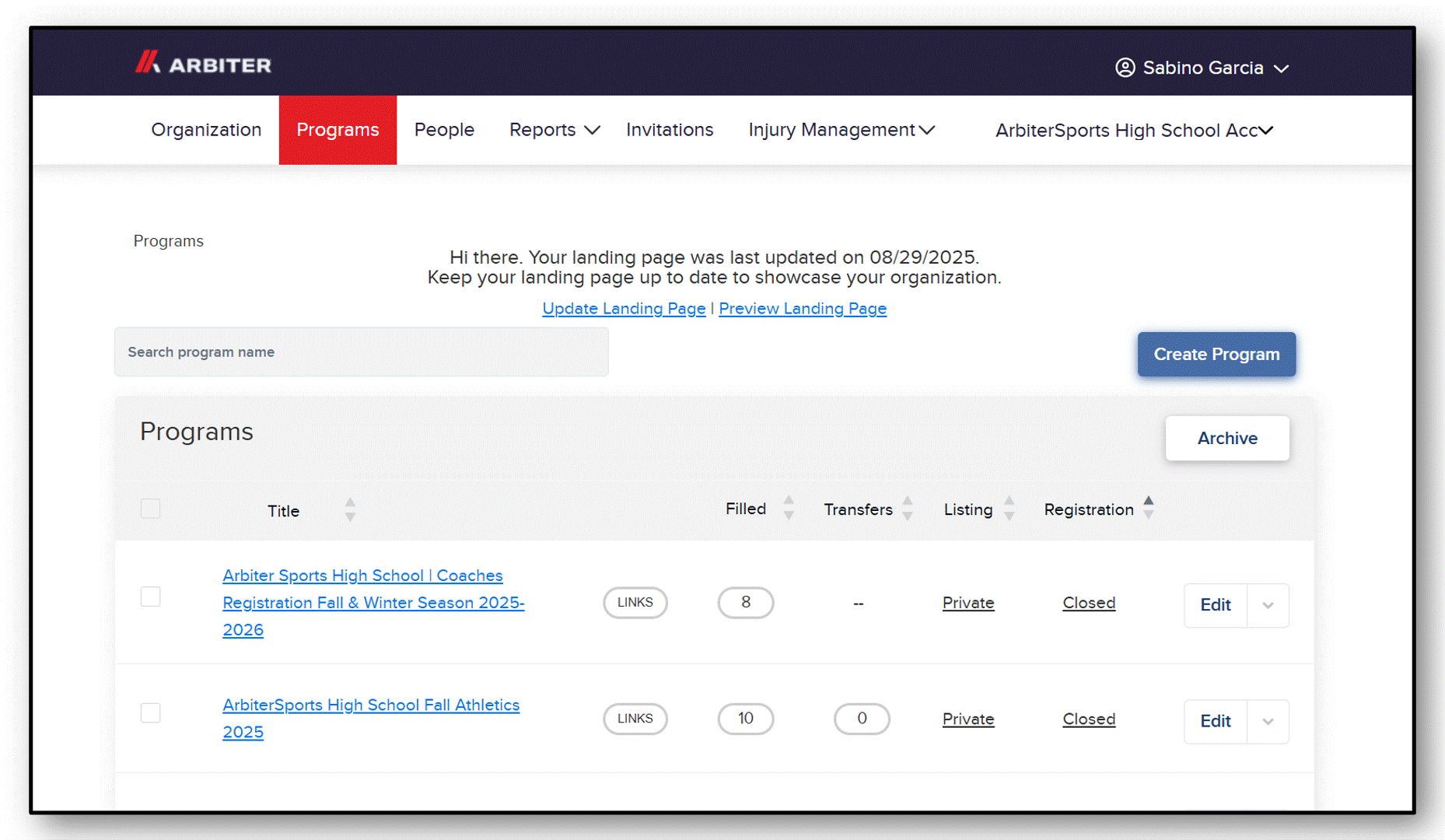This screenshot has width=1445, height=840.
Task: Expand the Sabino Garcia account chevron
Action: [x=1281, y=68]
